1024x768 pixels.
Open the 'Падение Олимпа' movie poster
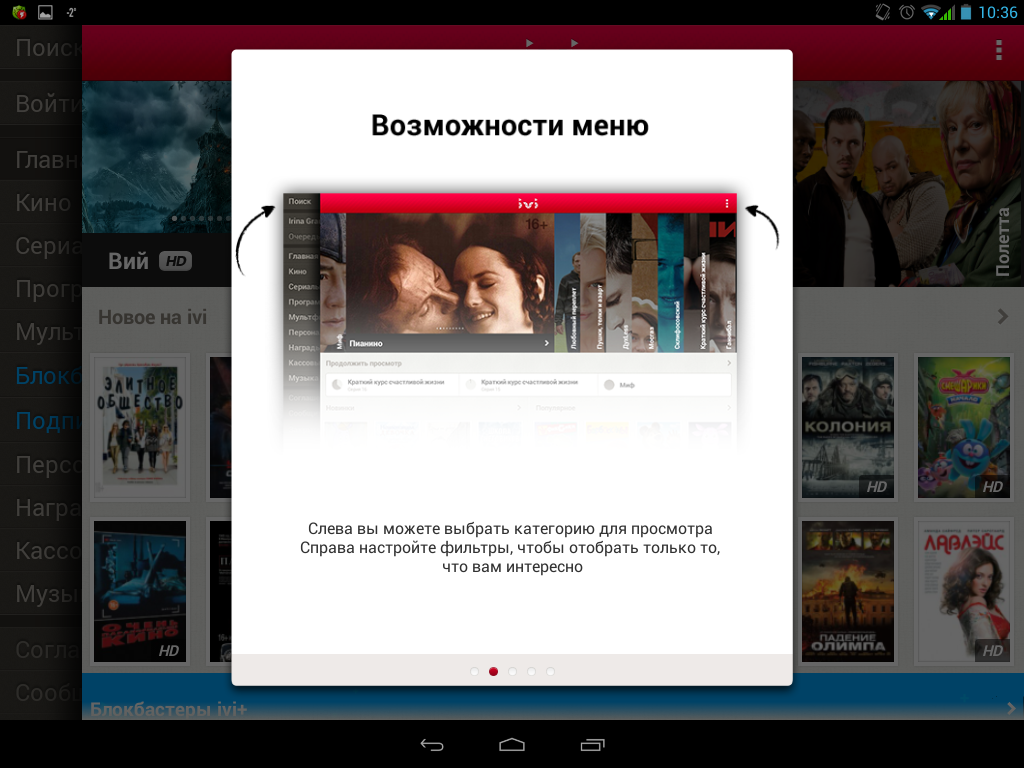[848, 591]
